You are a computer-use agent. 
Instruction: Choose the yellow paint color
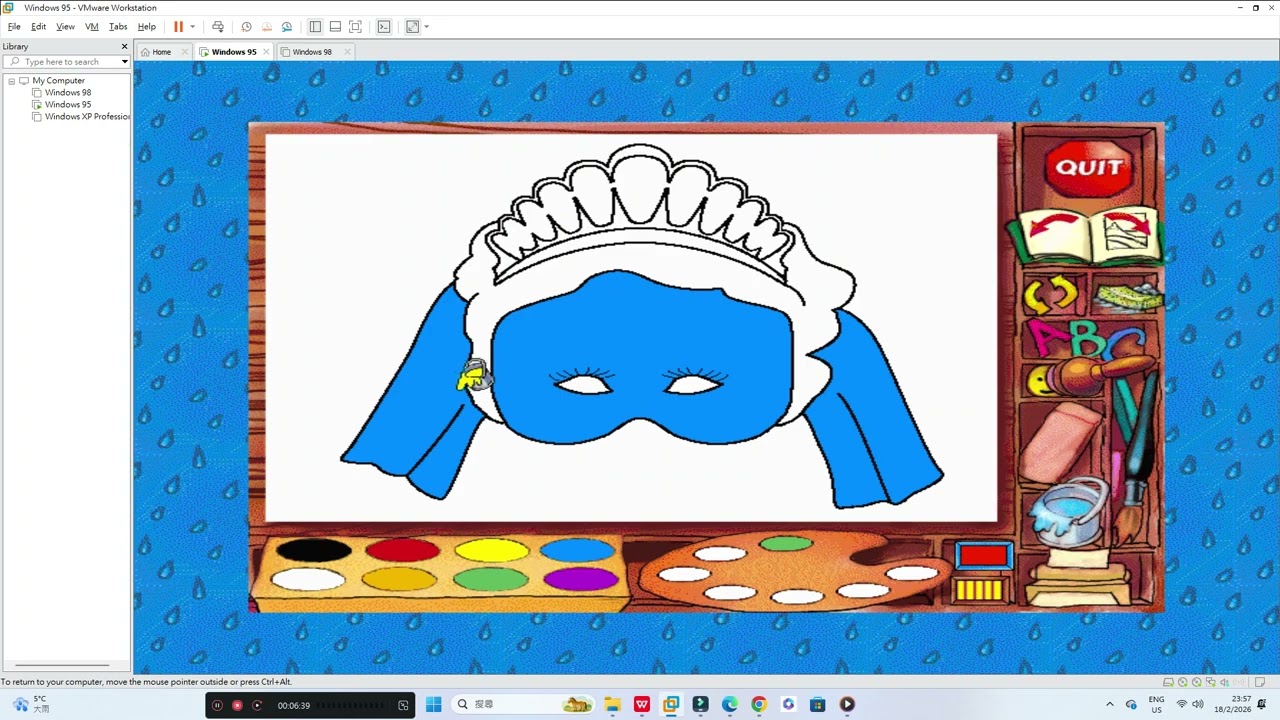point(491,550)
